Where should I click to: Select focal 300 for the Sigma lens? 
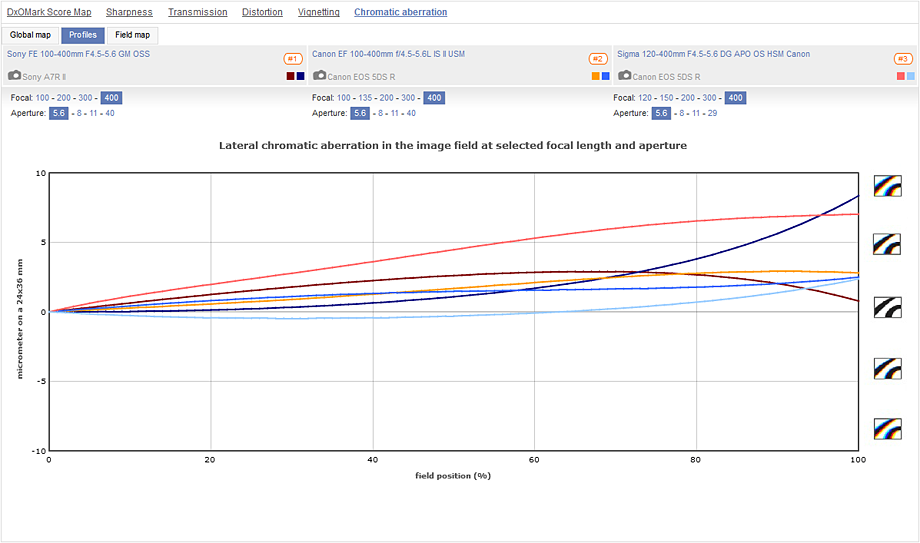[x=710, y=98]
